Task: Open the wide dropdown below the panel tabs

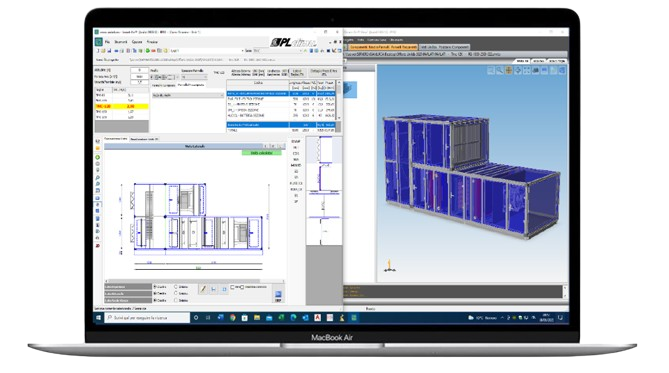Action: (x=188, y=95)
